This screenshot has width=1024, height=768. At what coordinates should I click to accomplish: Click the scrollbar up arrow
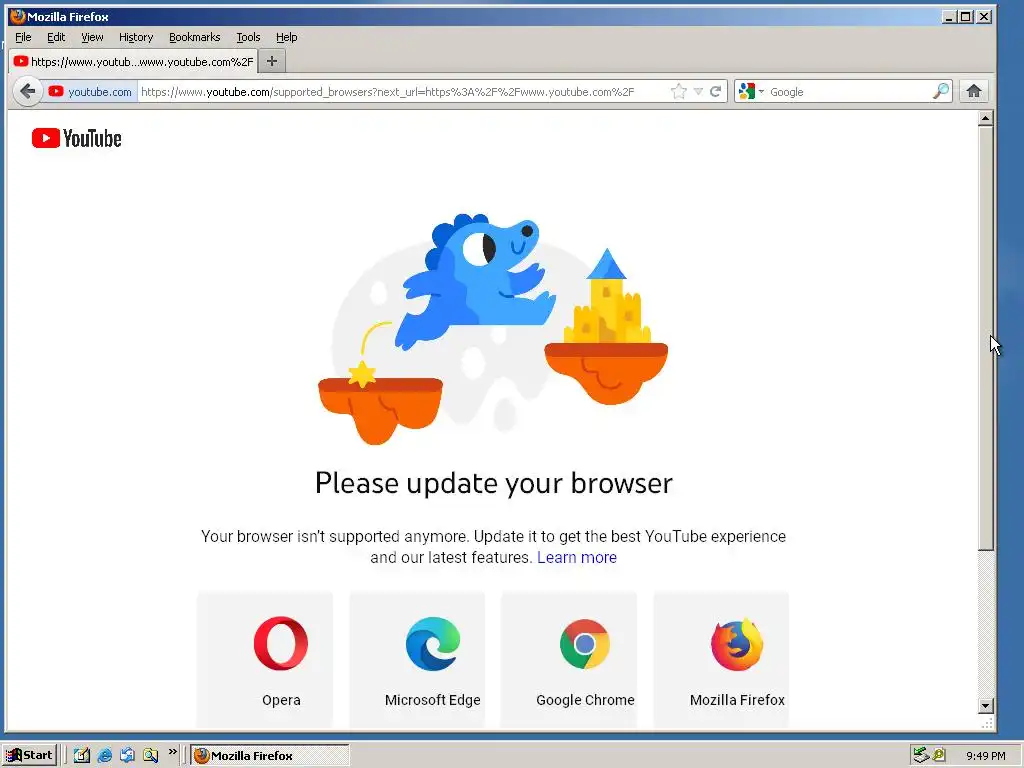[x=985, y=118]
